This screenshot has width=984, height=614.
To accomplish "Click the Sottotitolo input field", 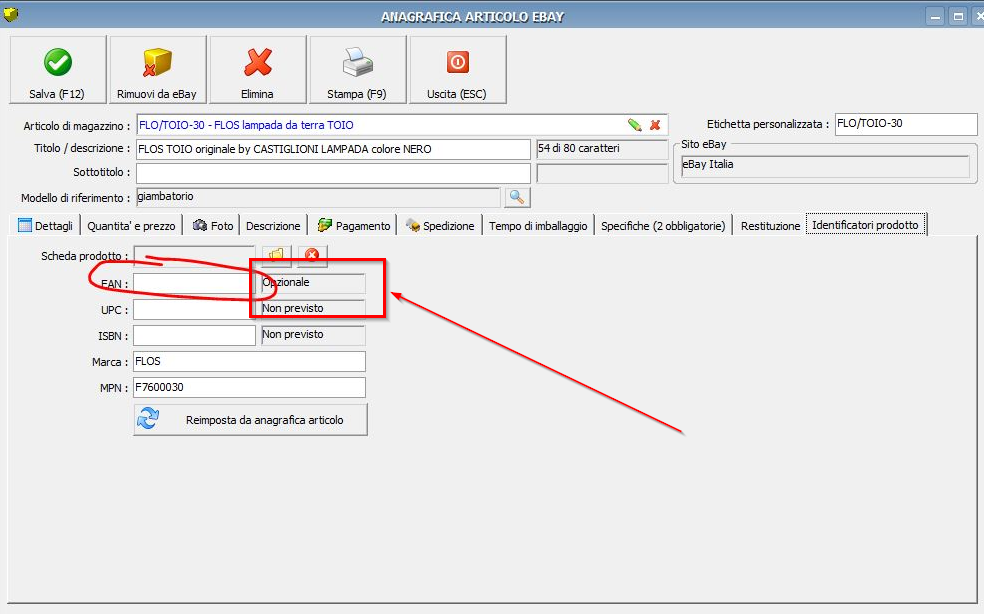I will [333, 173].
